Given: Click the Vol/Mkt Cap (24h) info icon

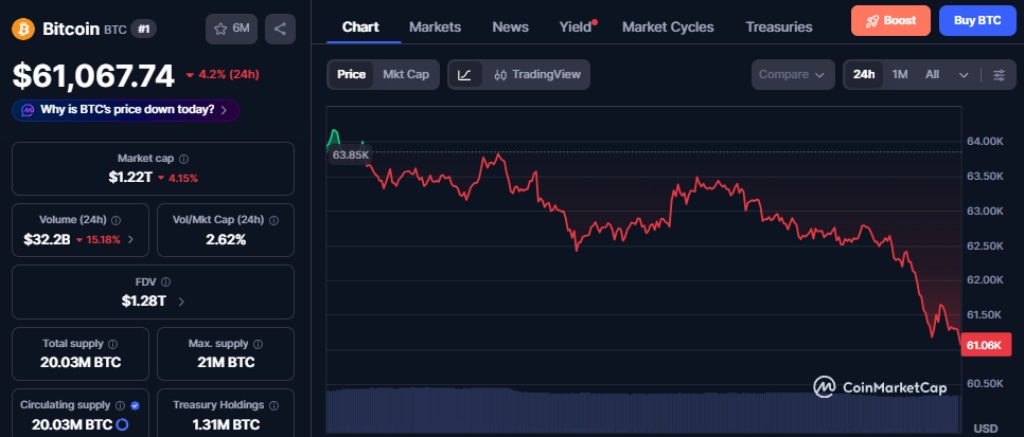Looking at the screenshot, I should (274, 220).
